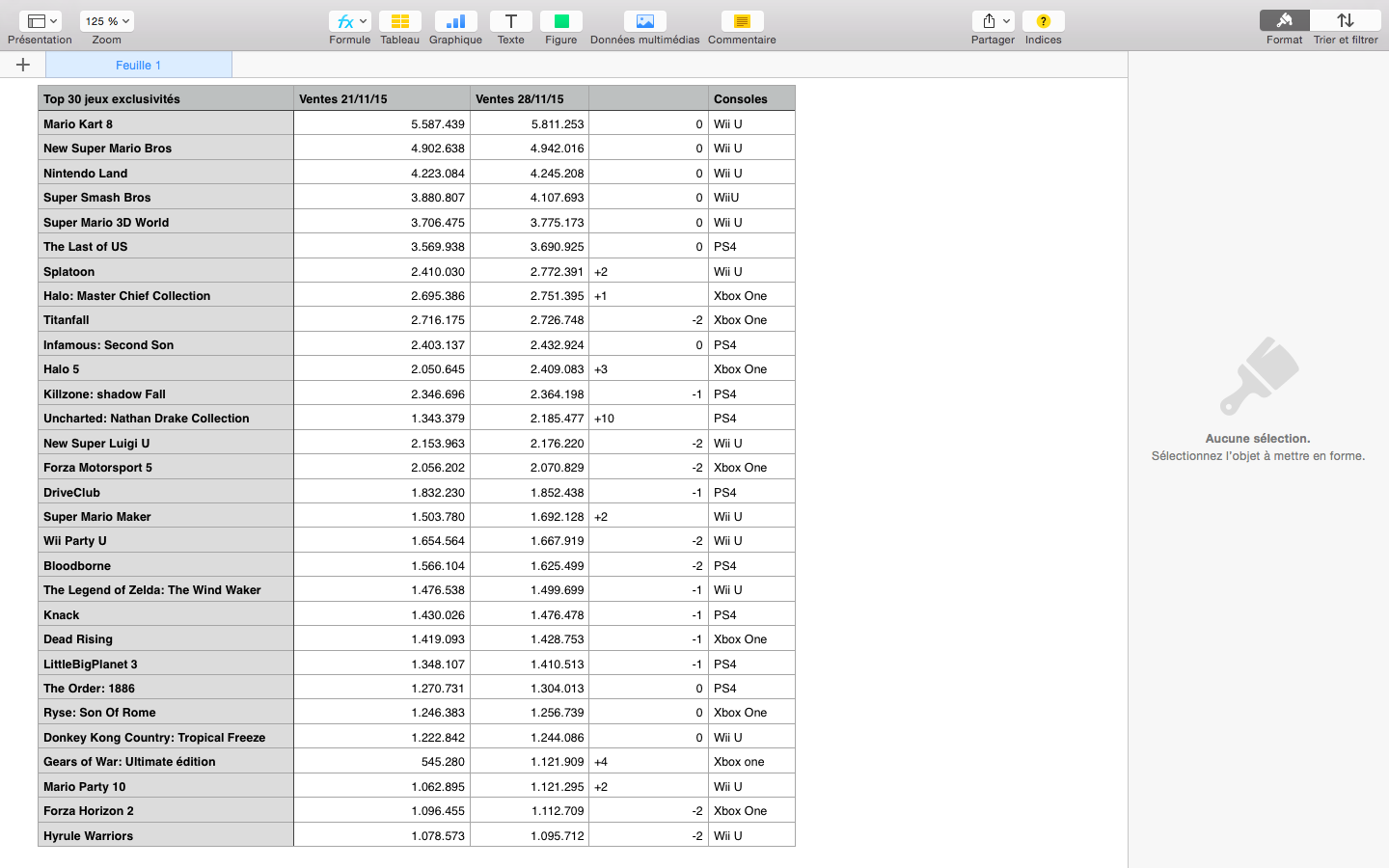Select the Top 30 jeux exclusivités header
Viewport: 1389px width, 868px height.
166,98
